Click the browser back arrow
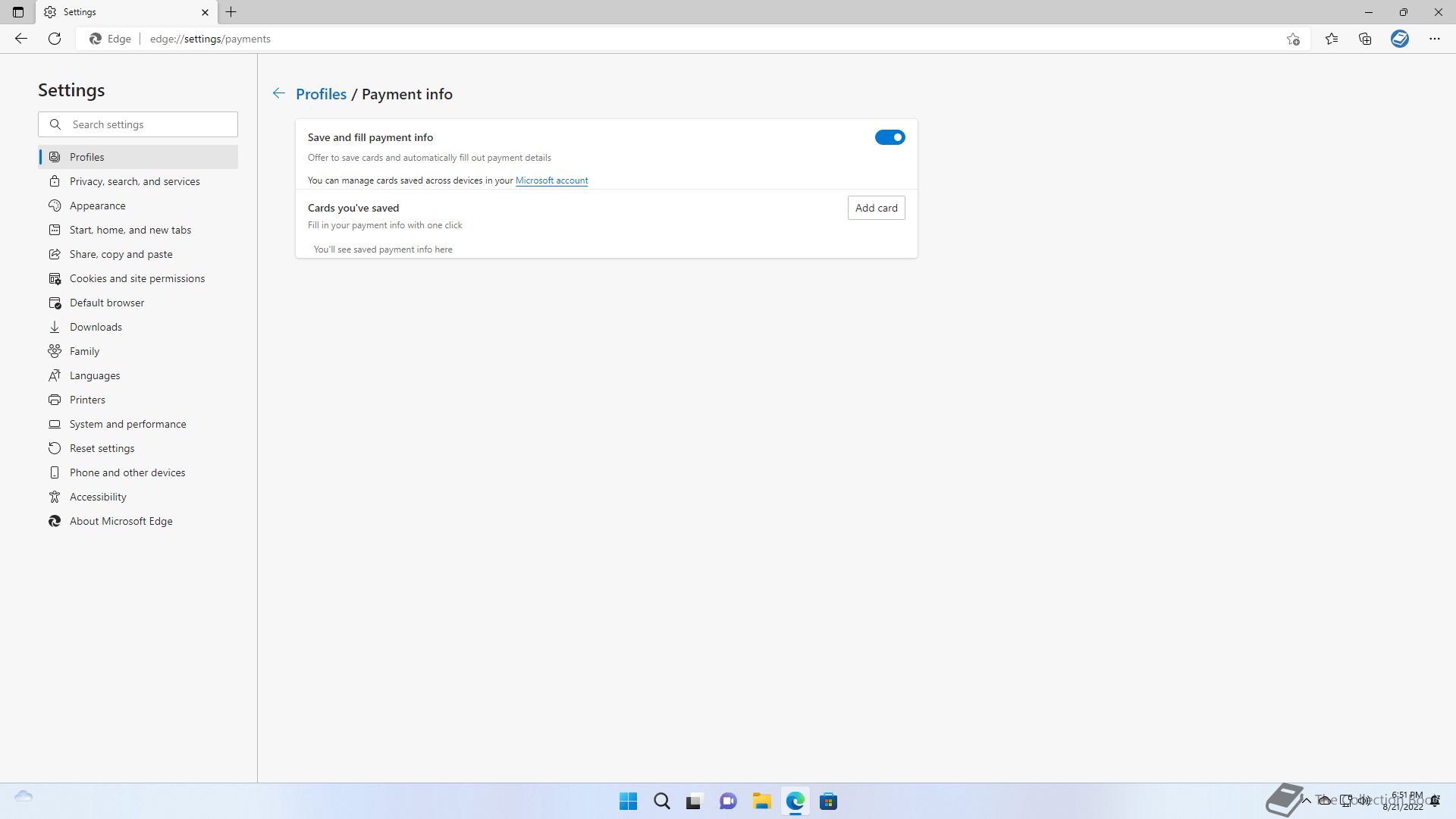The width and height of the screenshot is (1456, 819). [x=21, y=39]
